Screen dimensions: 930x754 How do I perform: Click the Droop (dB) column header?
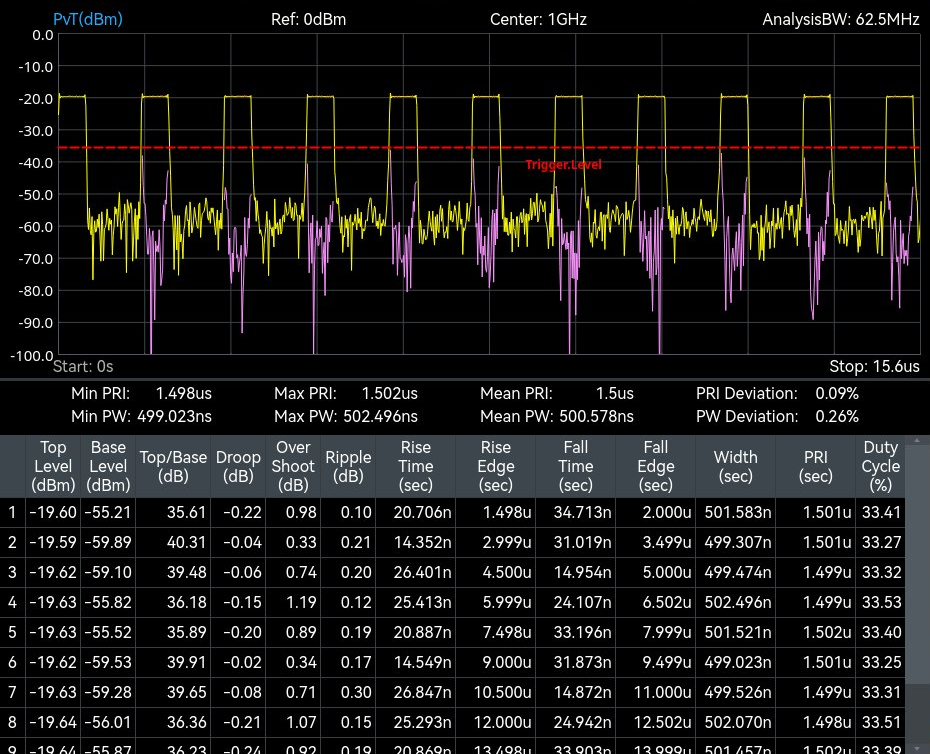238,466
